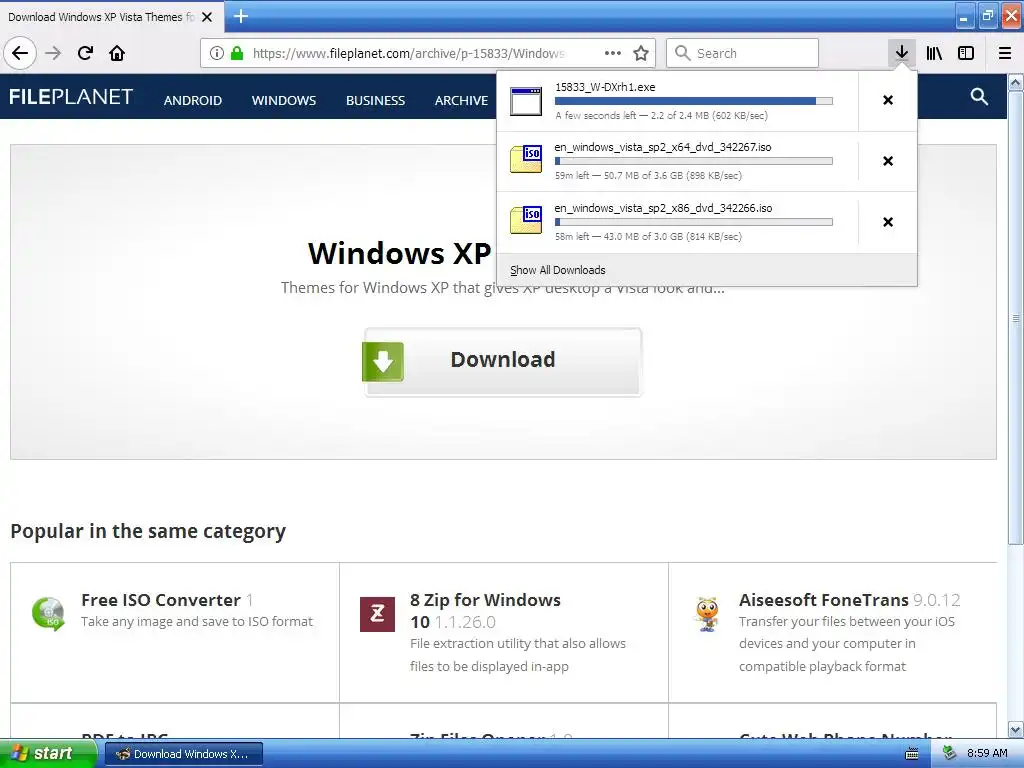Open the 8 Zip for Windows 10 link
This screenshot has width=1024, height=768.
click(x=485, y=611)
